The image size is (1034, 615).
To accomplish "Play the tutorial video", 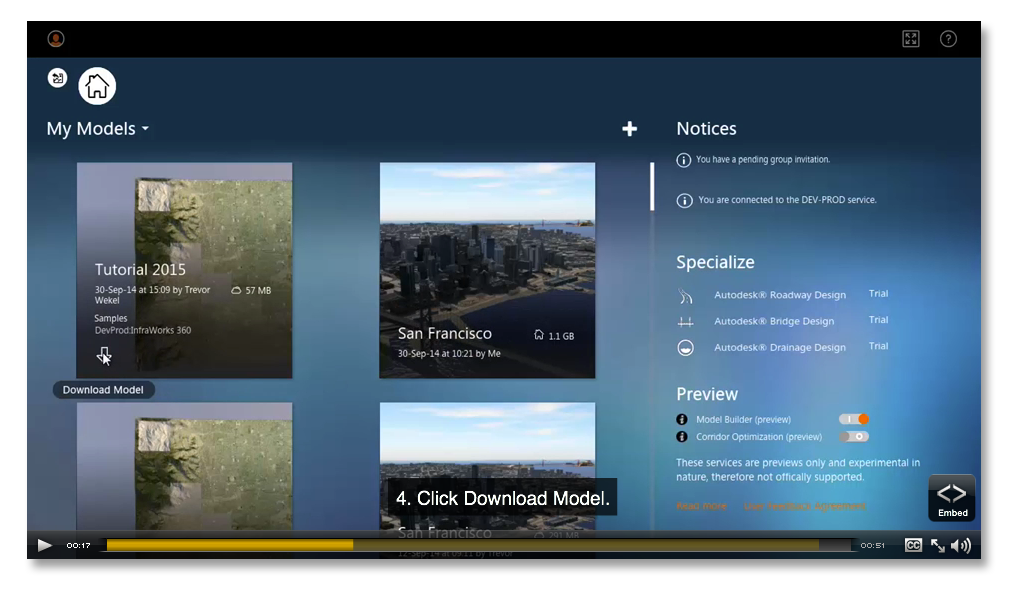I will (44, 545).
